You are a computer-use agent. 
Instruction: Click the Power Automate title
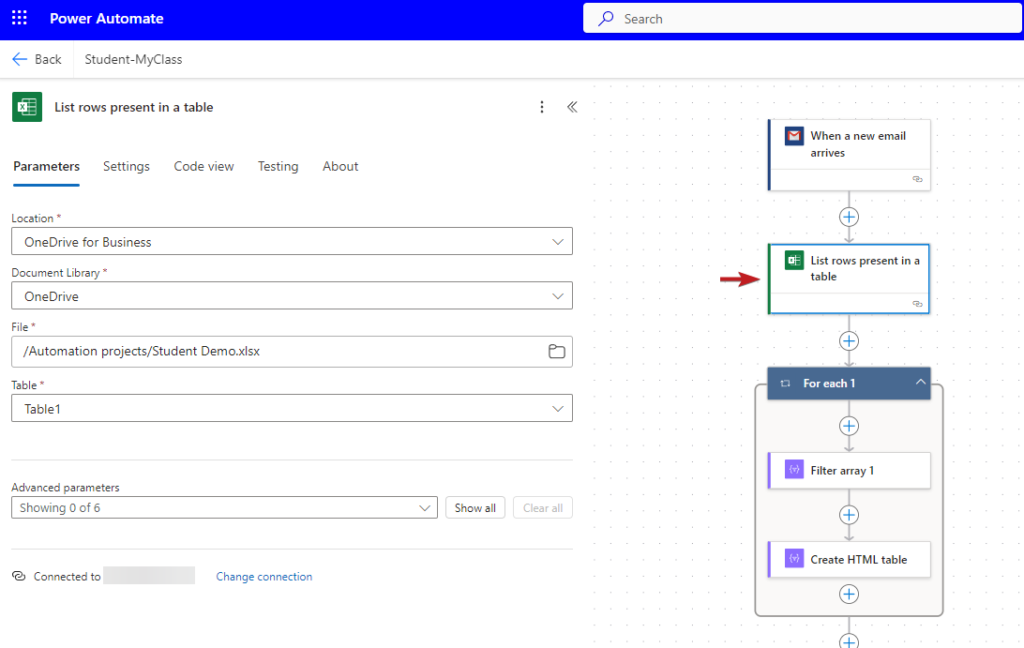[x=106, y=18]
